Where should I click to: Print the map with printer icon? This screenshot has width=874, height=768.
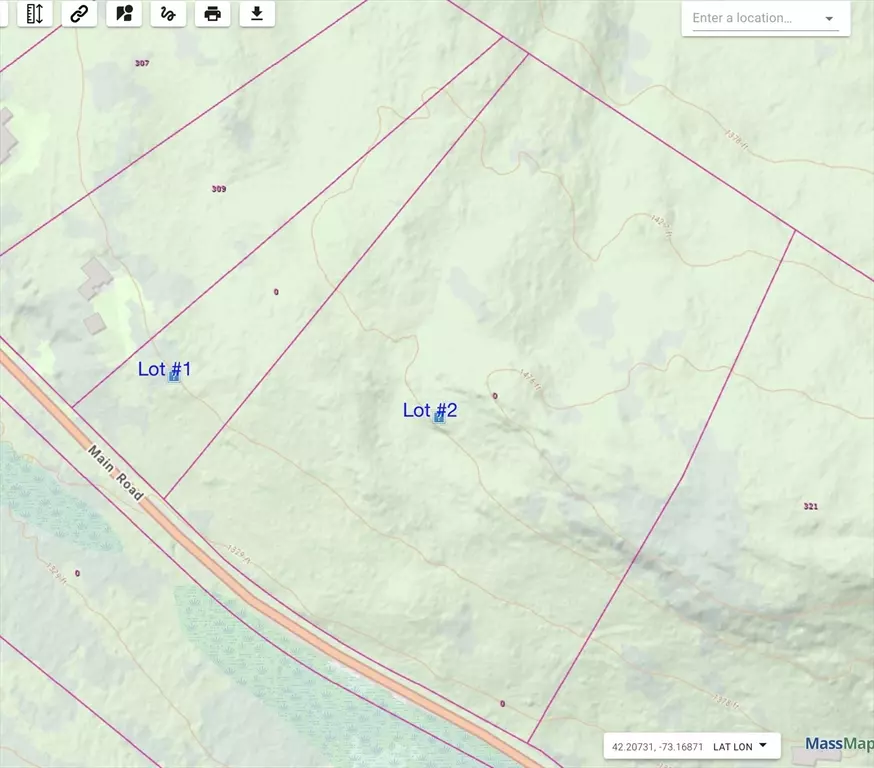click(212, 13)
